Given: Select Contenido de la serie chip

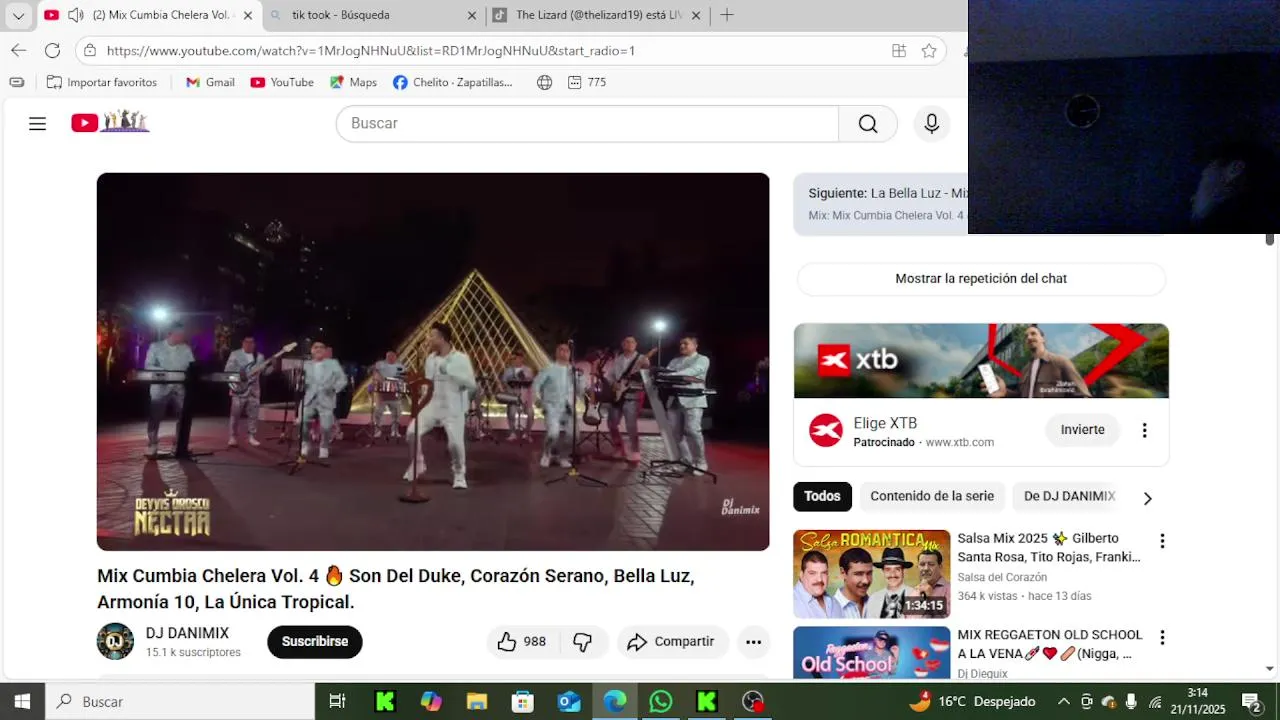Looking at the screenshot, I should (932, 496).
